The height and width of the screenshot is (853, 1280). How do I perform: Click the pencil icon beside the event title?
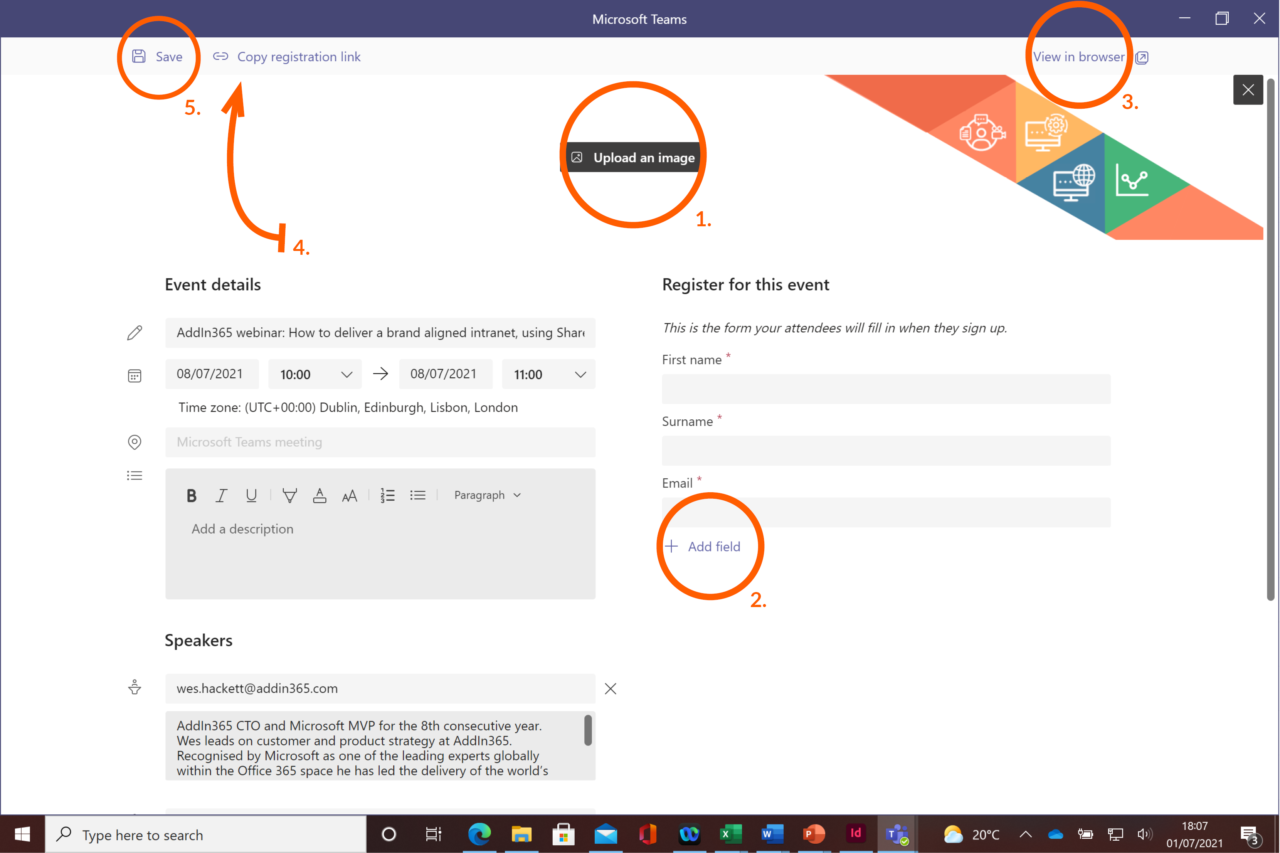pos(135,332)
